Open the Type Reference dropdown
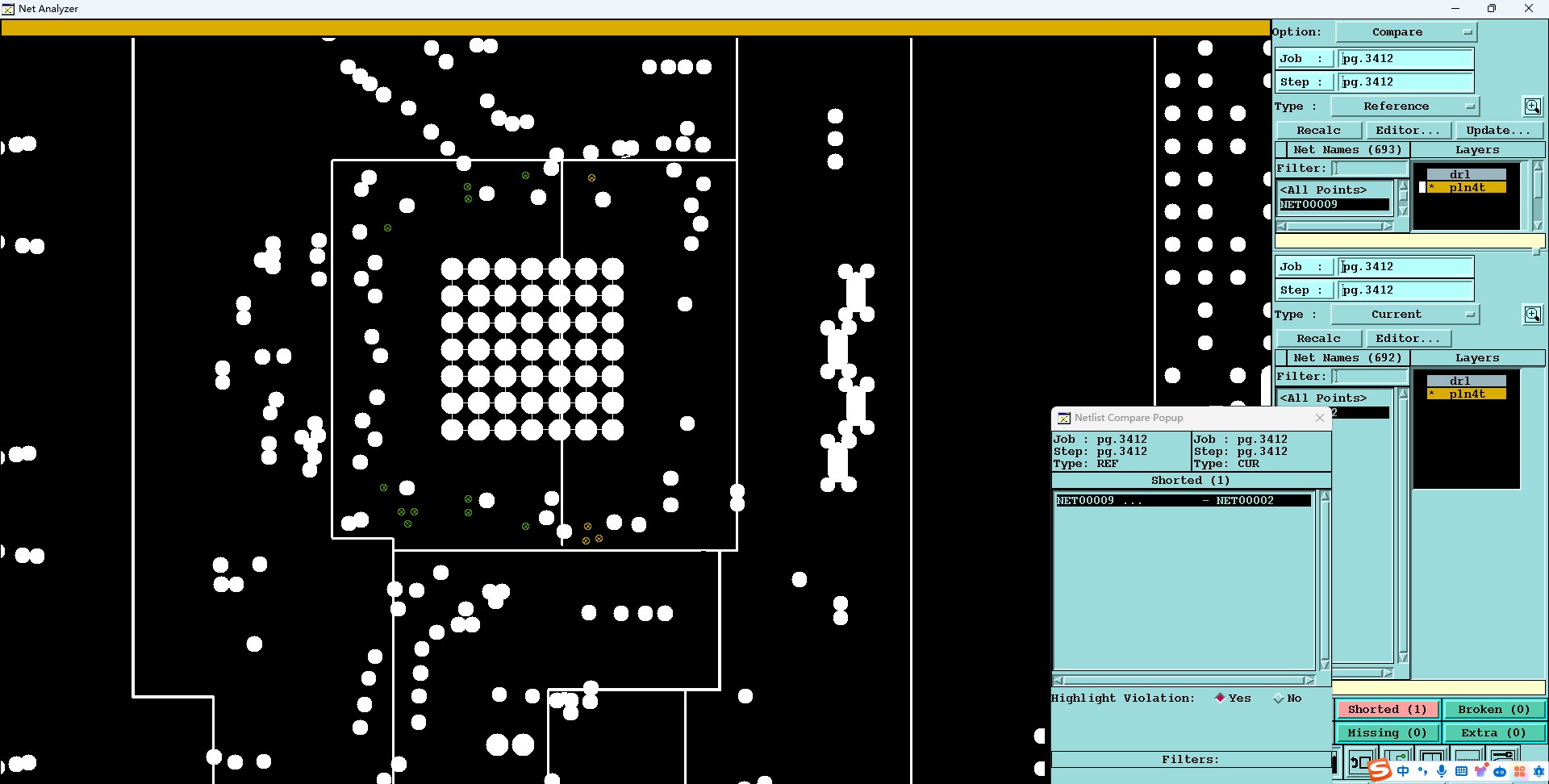Image resolution: width=1549 pixels, height=784 pixels. point(1405,106)
